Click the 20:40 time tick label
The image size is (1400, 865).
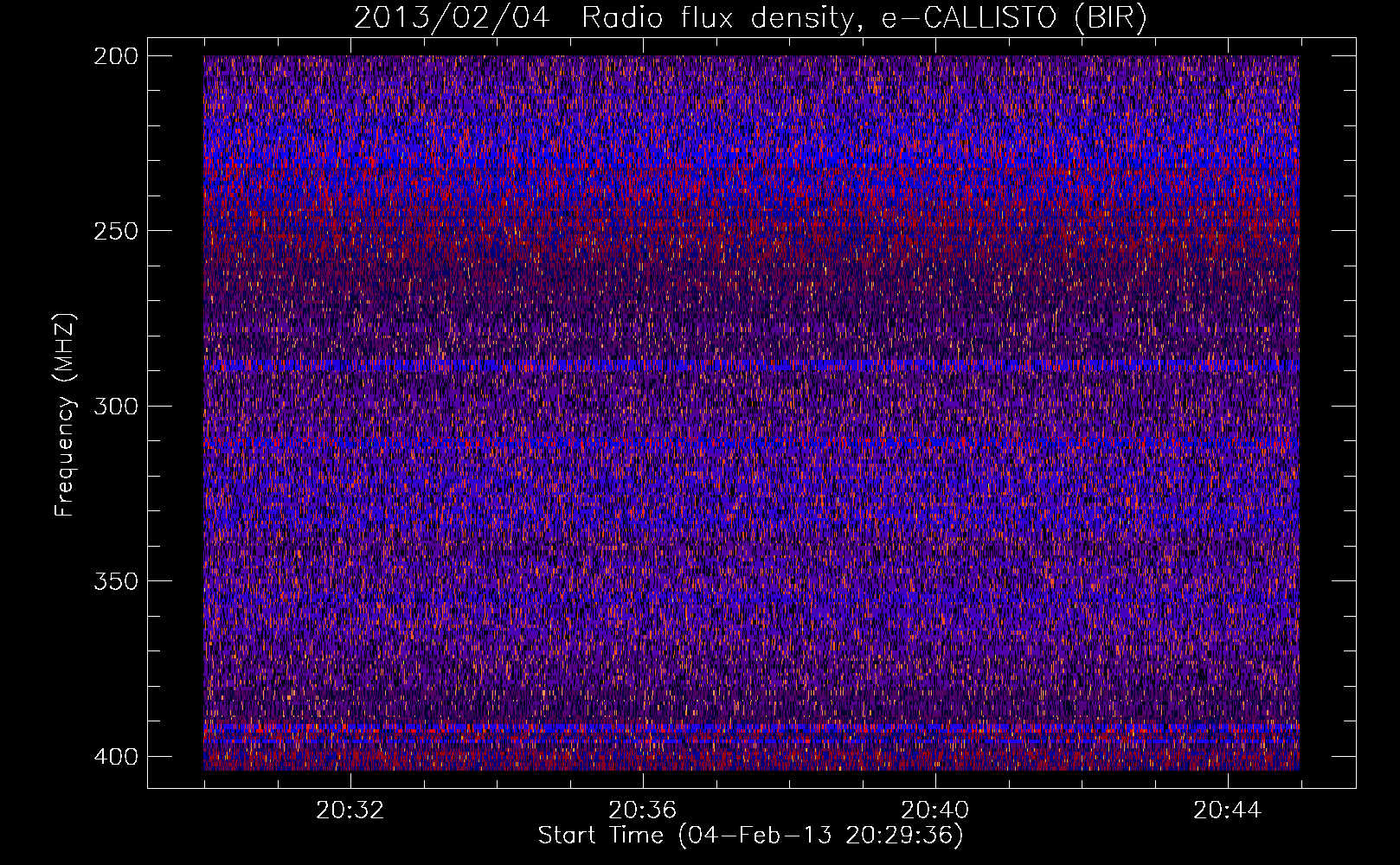pyautogui.click(x=935, y=811)
